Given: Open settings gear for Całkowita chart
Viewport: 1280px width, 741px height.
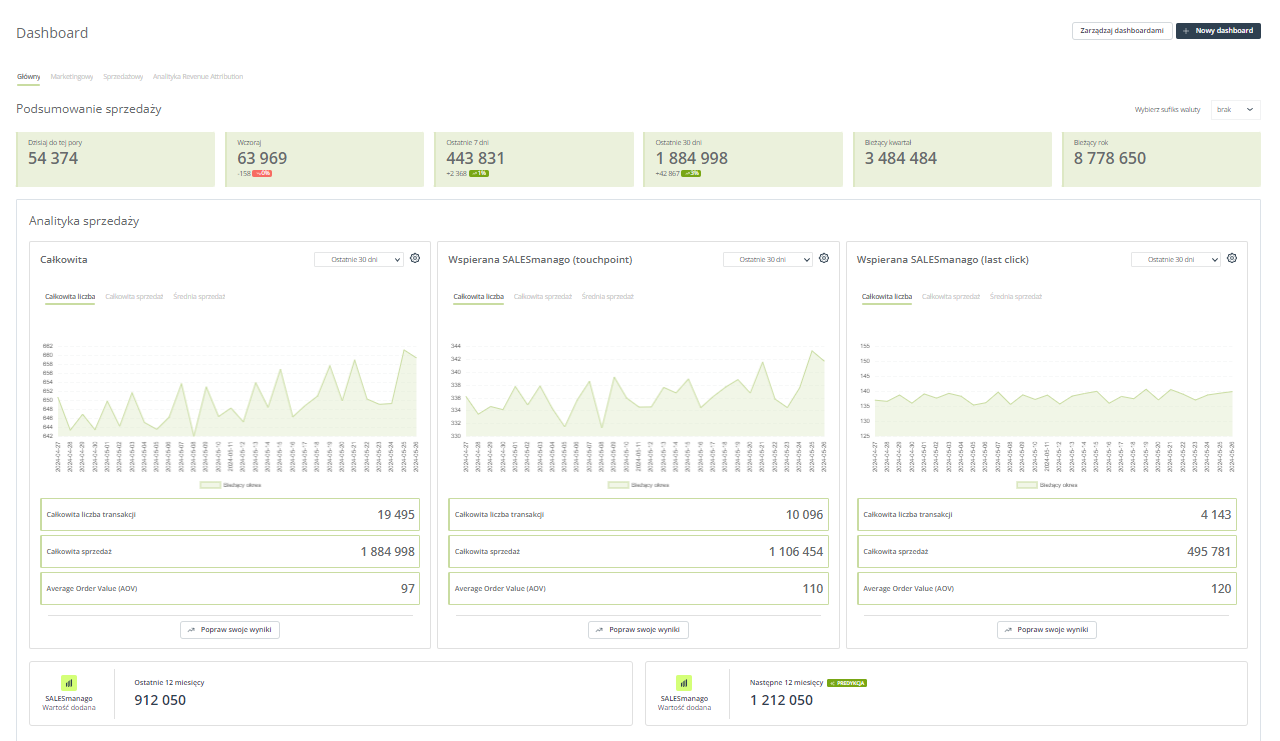Looking at the screenshot, I should pos(415,258).
